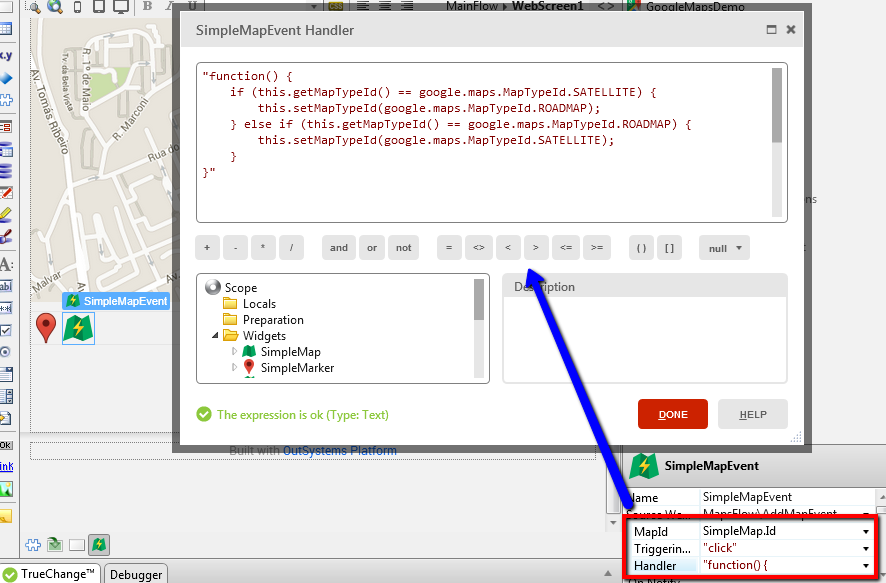
Task: Expand the SimpleMap tree node
Action: (x=235, y=352)
